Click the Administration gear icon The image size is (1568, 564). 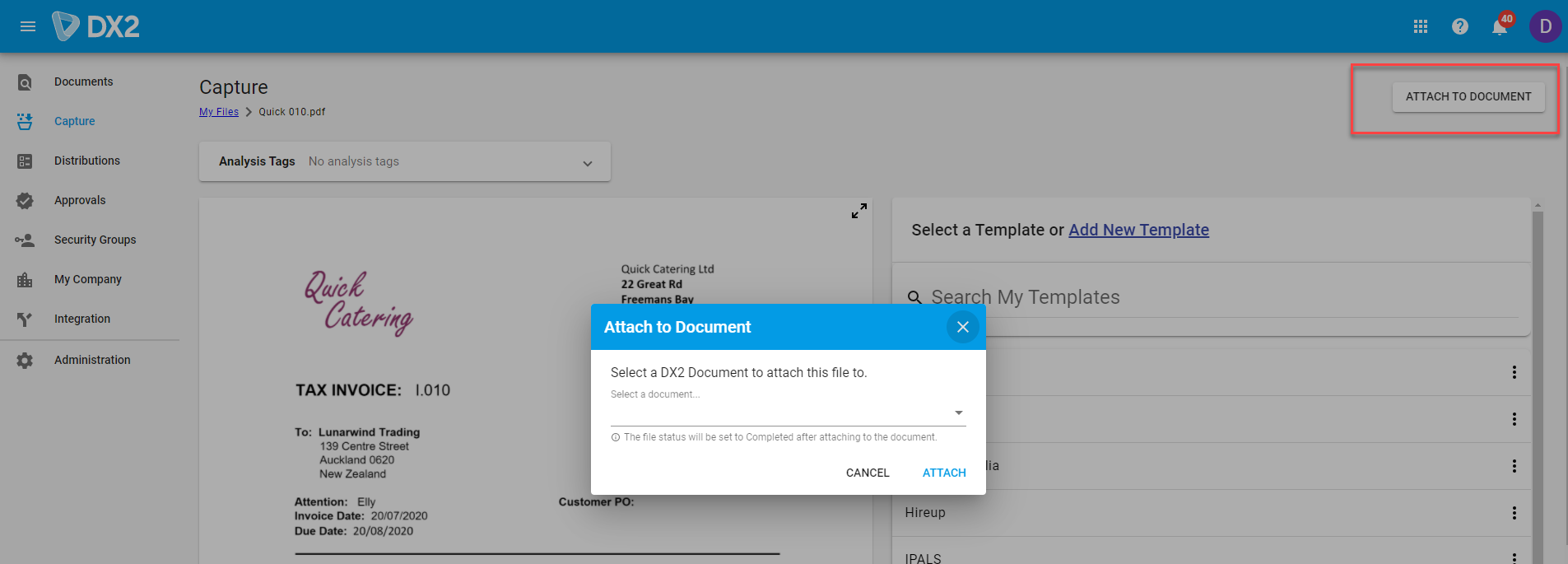25,361
